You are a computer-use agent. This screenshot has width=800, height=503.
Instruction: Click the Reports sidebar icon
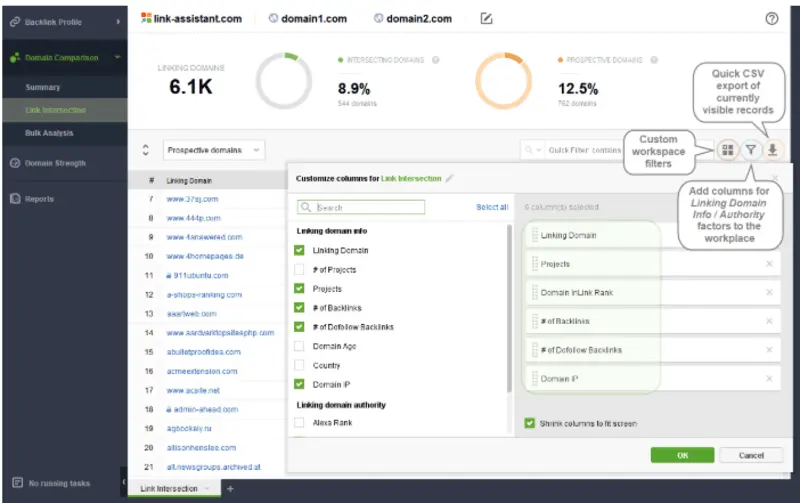pyautogui.click(x=15, y=198)
